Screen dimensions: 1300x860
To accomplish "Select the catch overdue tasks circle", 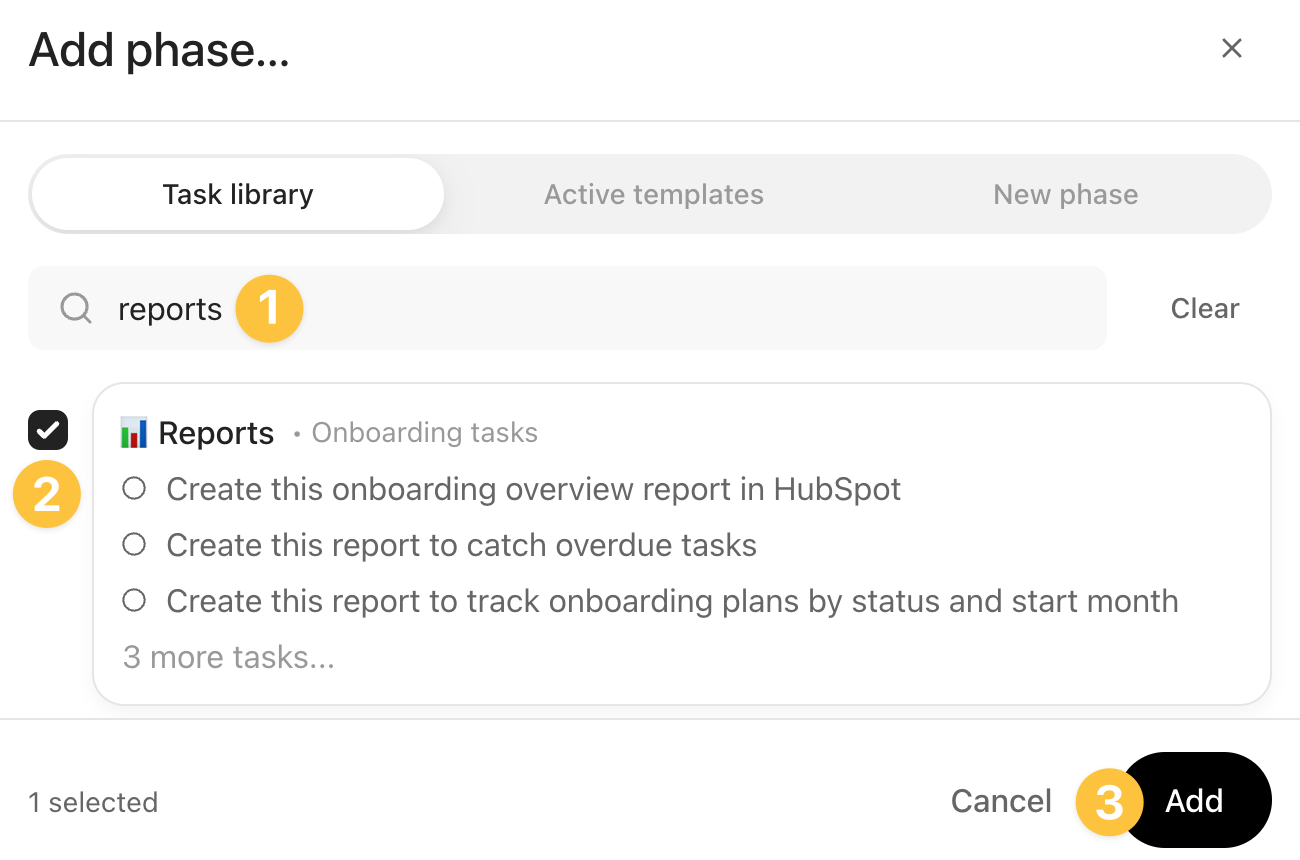I will click(x=134, y=545).
